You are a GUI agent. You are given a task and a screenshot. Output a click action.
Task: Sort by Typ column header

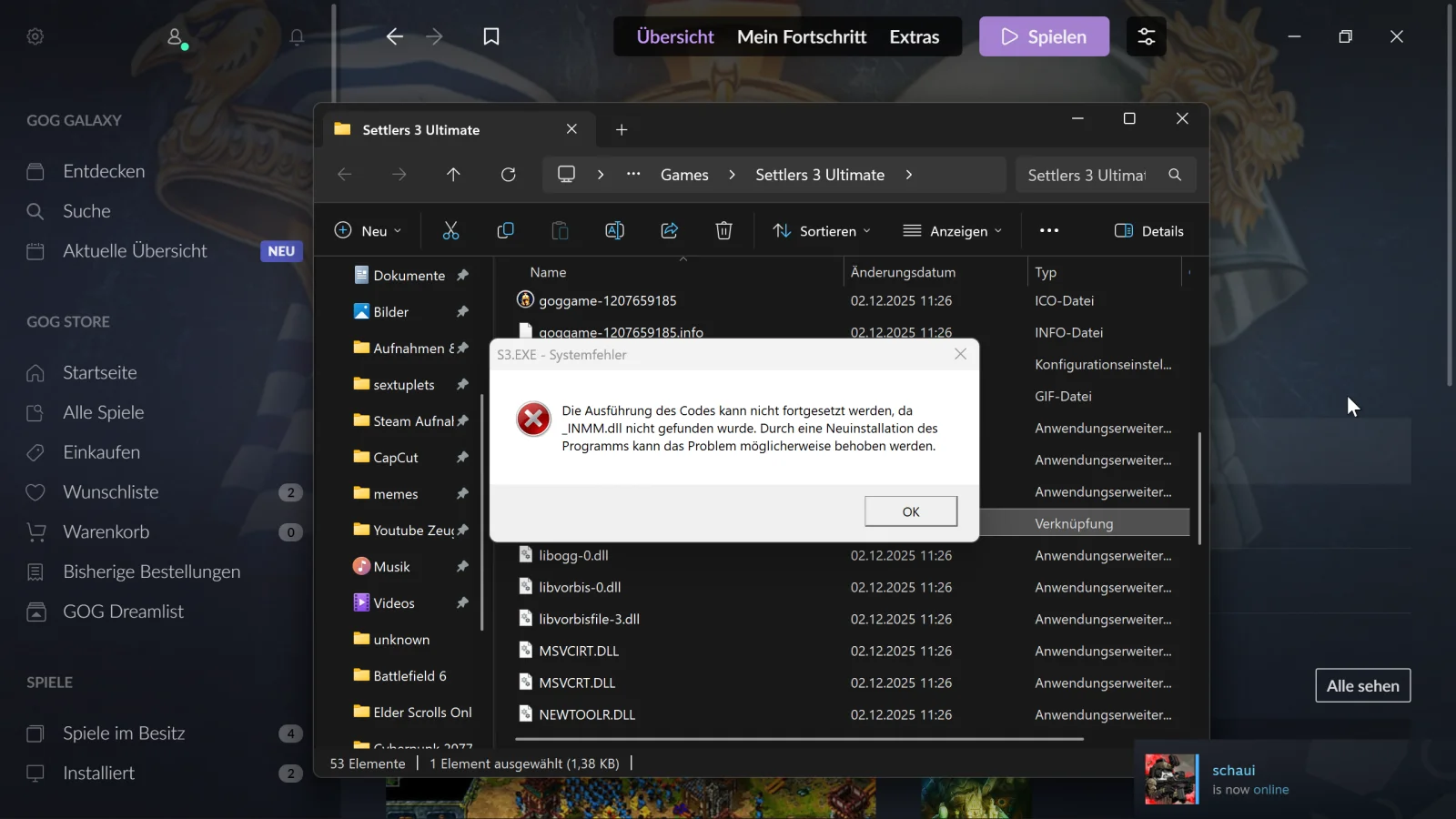[x=1046, y=272]
